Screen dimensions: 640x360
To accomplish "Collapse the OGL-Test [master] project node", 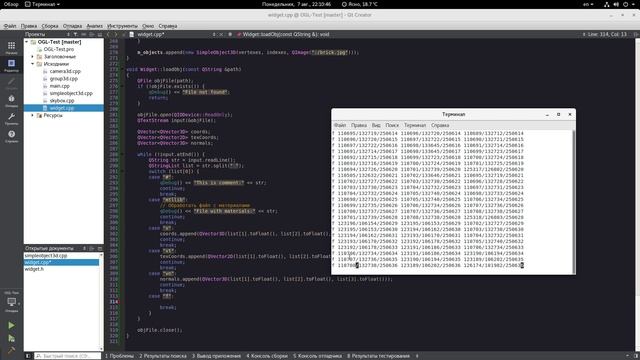I will tap(27, 42).
